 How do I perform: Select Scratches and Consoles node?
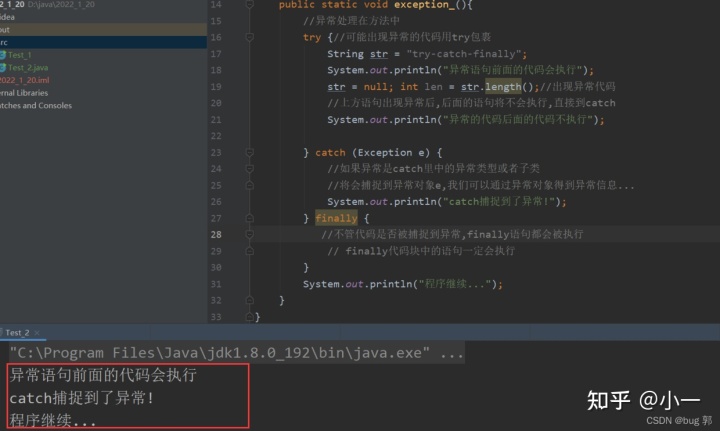[x=36, y=106]
